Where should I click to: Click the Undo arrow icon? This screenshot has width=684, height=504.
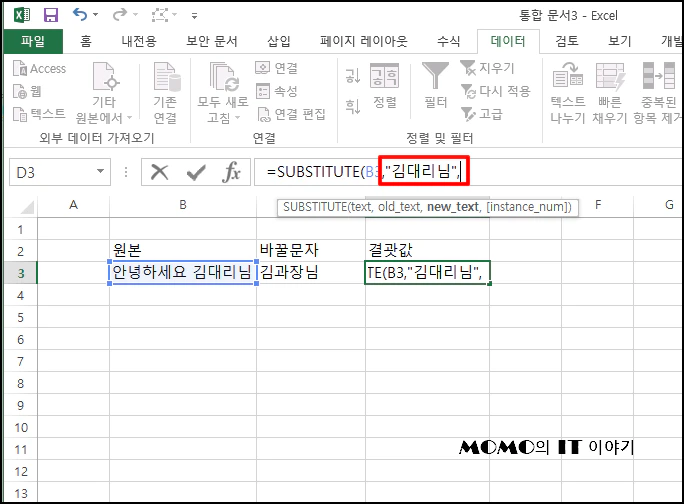(x=80, y=15)
